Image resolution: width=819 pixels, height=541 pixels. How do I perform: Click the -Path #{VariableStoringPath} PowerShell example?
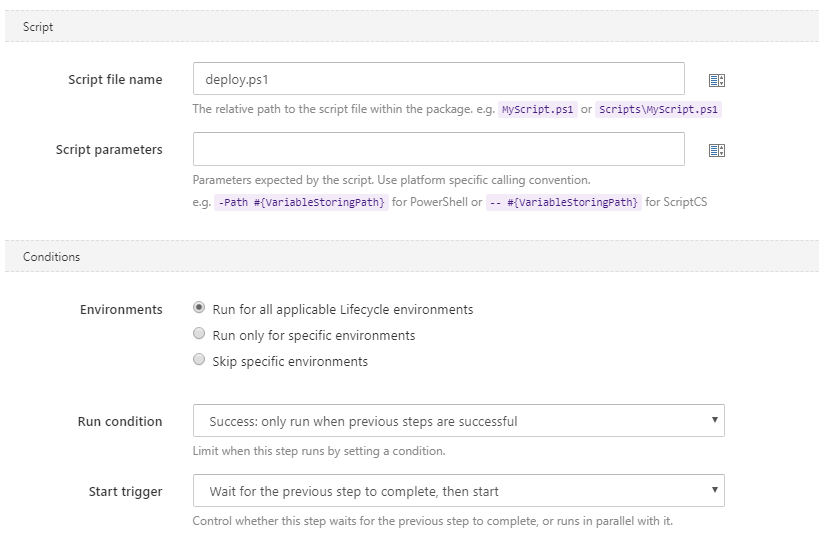(301, 202)
